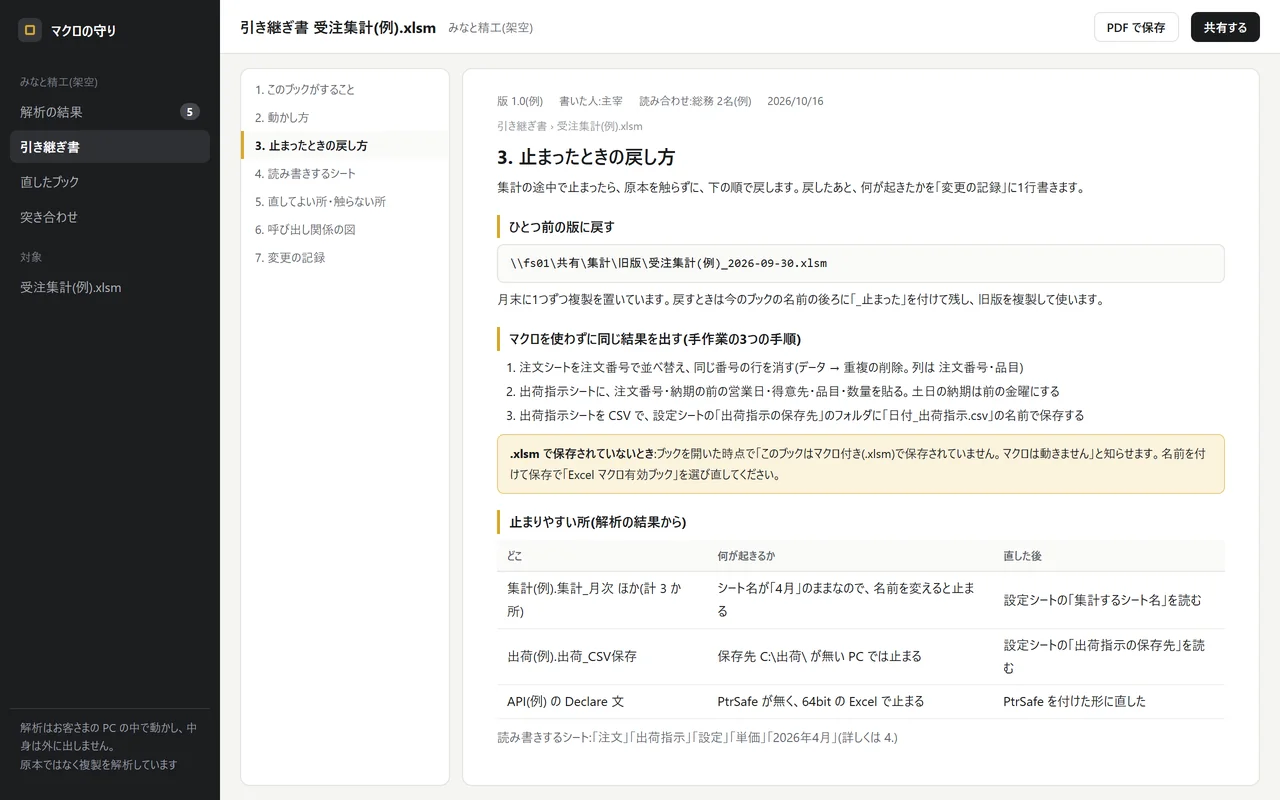Viewport: 1280px width, 800px height.
Task: Click the マクロの守り logo icon
Action: tap(30, 30)
